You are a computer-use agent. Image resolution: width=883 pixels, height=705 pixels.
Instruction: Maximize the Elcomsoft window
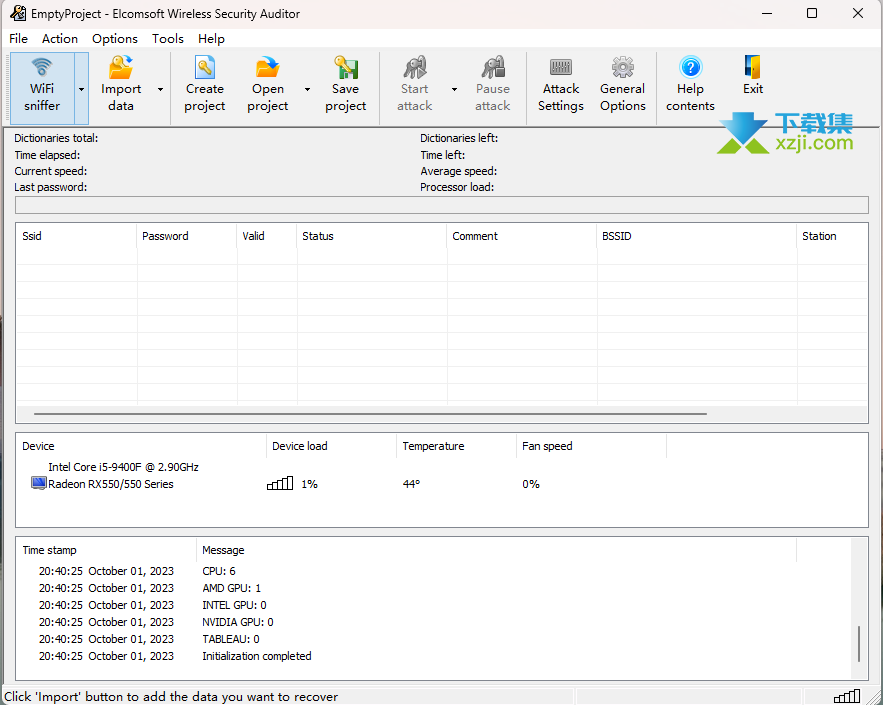[812, 13]
